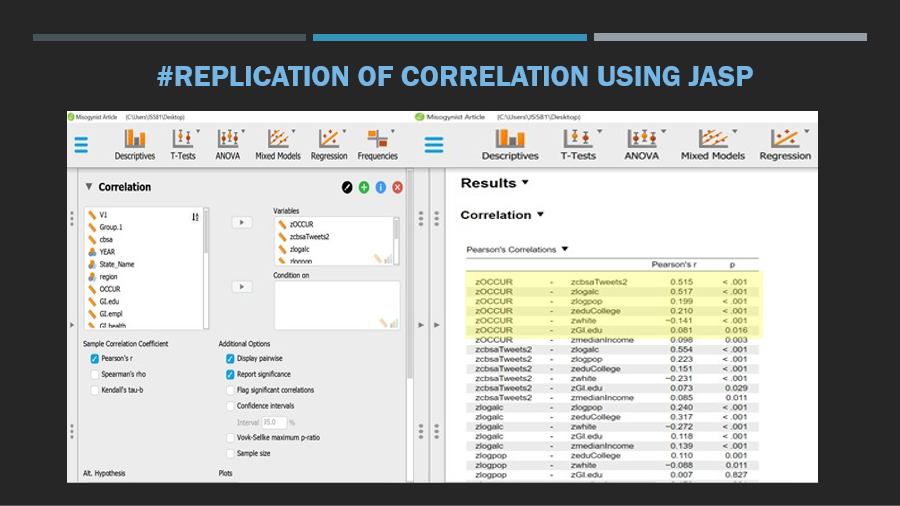Open the Results dropdown arrow
The image size is (900, 506).
click(525, 183)
